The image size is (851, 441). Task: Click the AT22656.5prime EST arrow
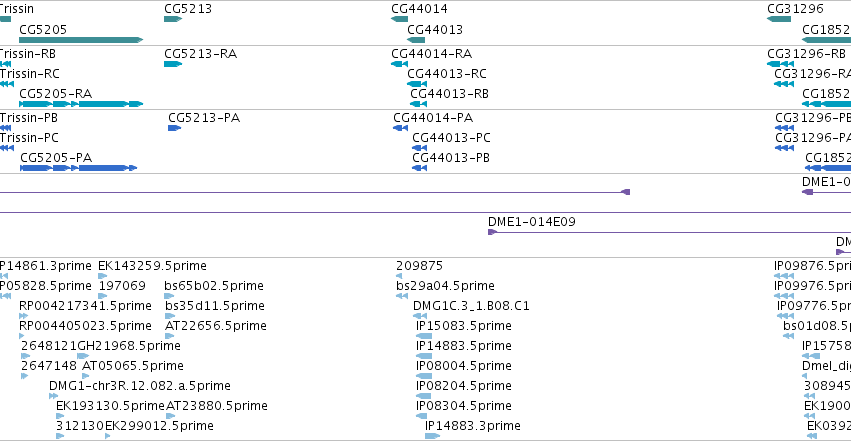pyautogui.click(x=169, y=336)
